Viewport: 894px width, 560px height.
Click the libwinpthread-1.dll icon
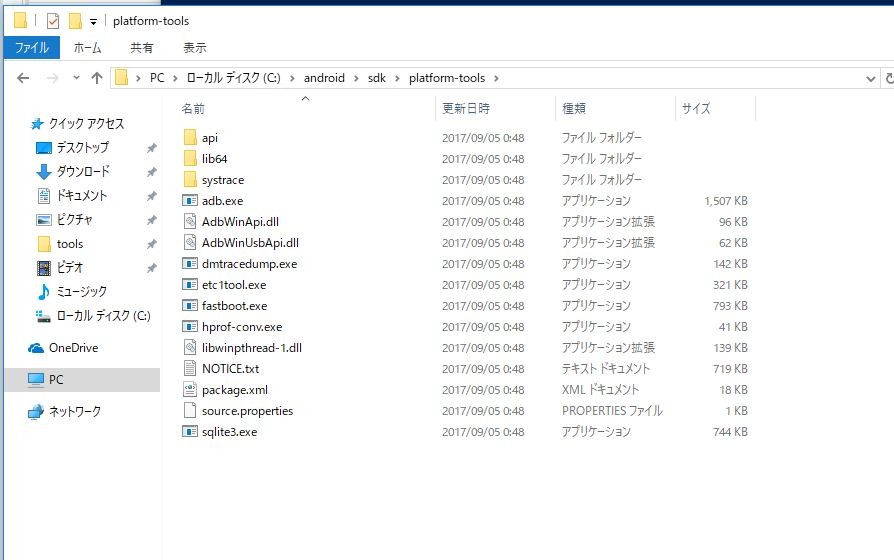coord(190,347)
